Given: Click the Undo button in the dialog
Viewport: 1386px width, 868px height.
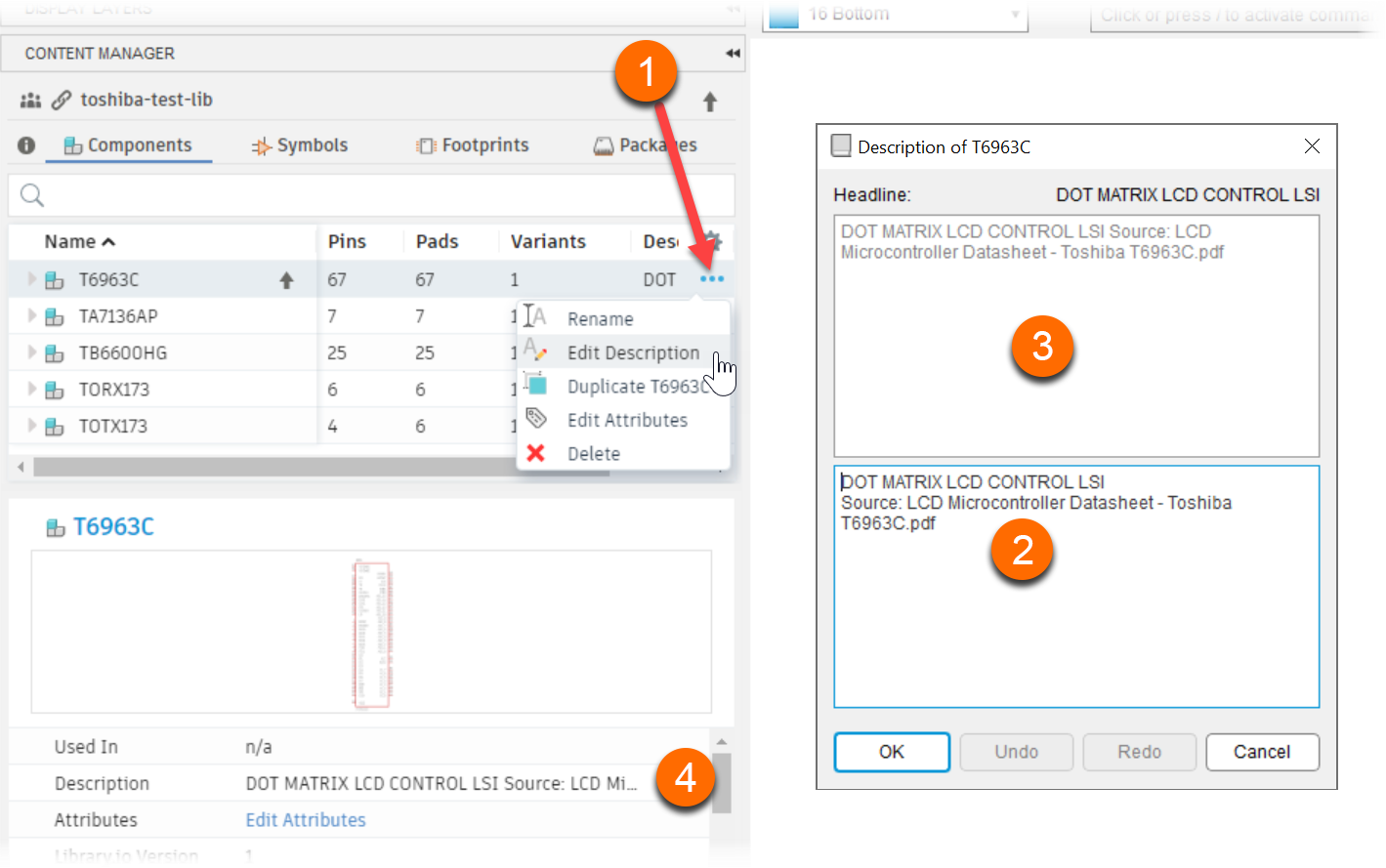Looking at the screenshot, I should click(1017, 752).
